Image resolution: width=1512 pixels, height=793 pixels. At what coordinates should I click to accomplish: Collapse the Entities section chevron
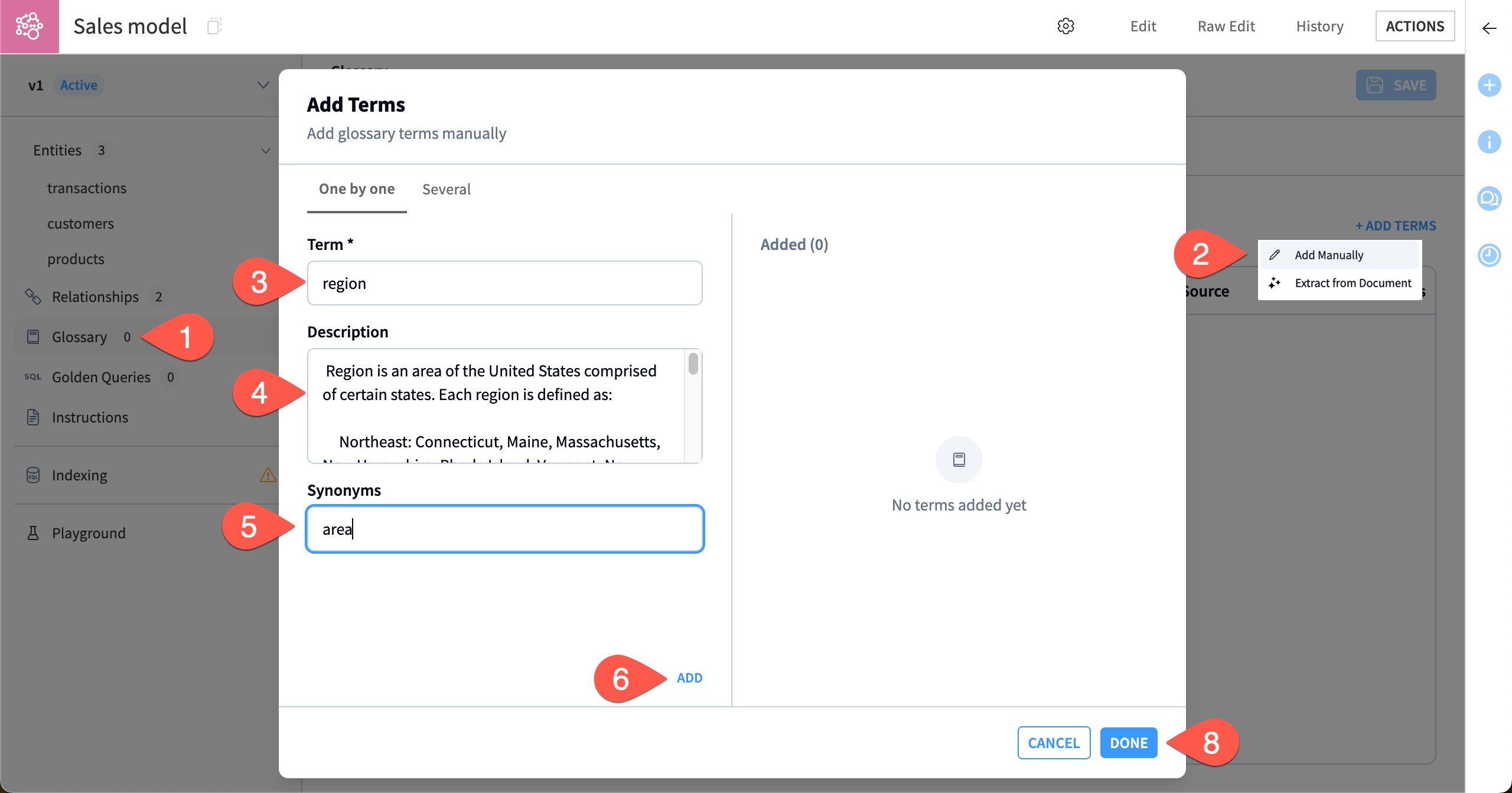point(265,151)
